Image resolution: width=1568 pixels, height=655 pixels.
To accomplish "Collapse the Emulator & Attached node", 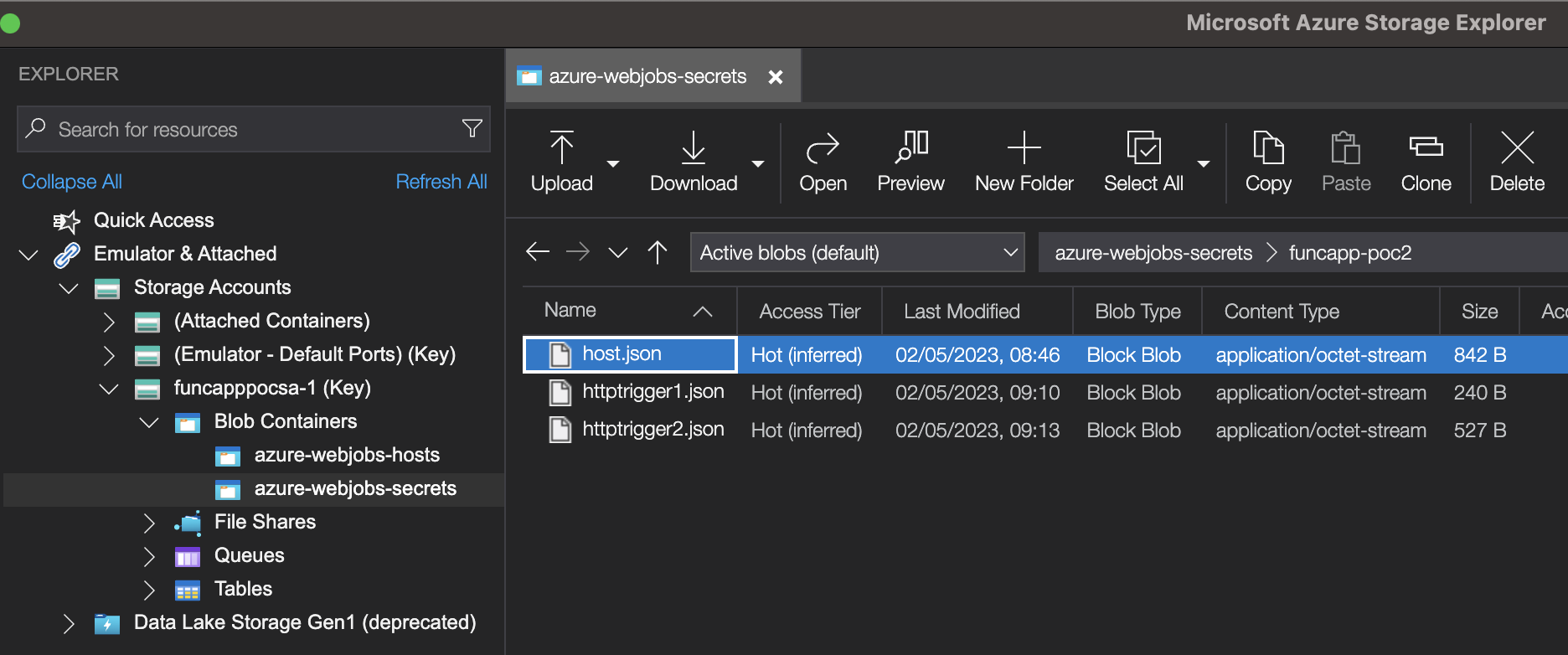I will (28, 255).
